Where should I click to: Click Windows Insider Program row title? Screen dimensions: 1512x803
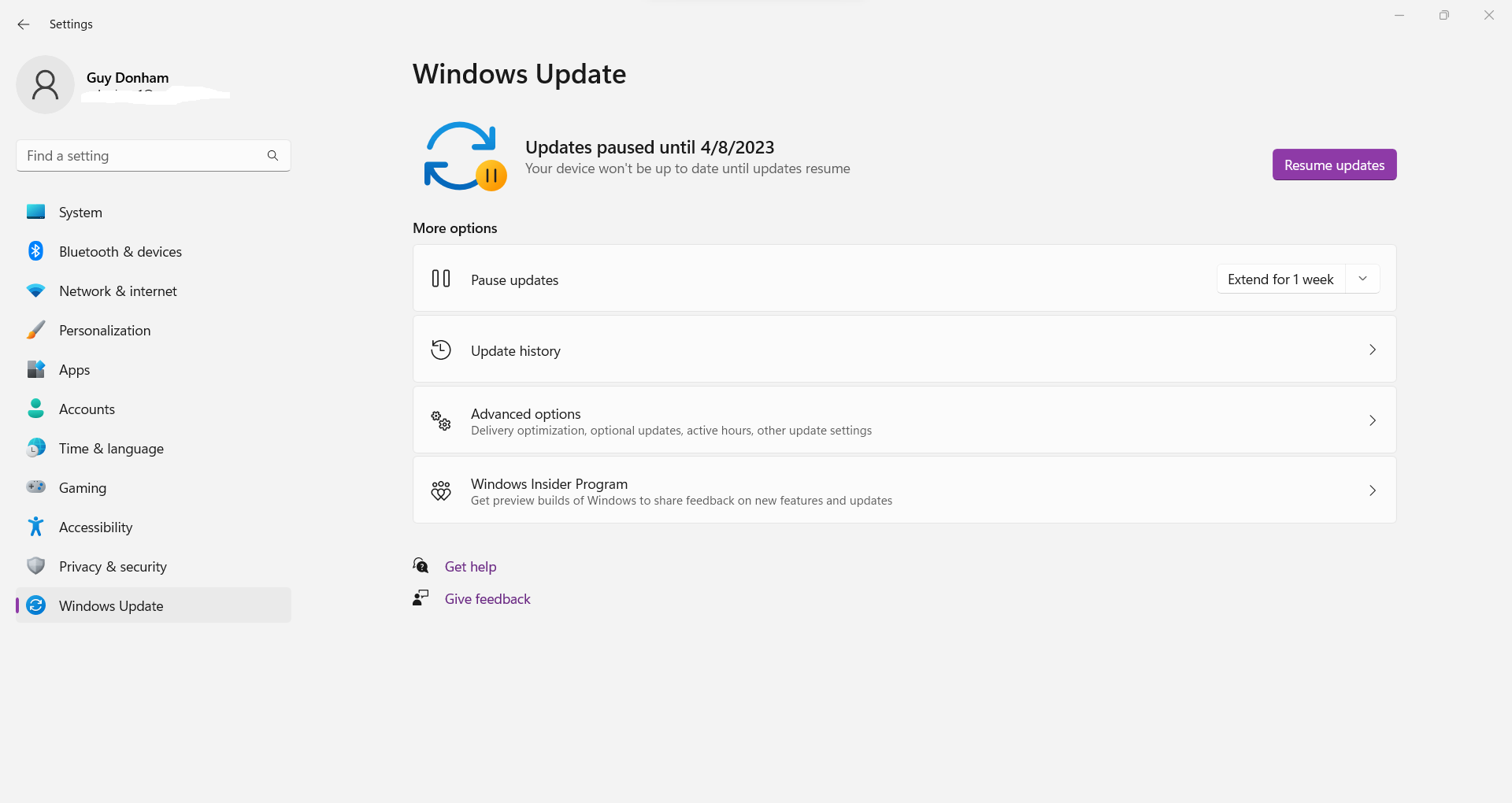click(x=549, y=483)
